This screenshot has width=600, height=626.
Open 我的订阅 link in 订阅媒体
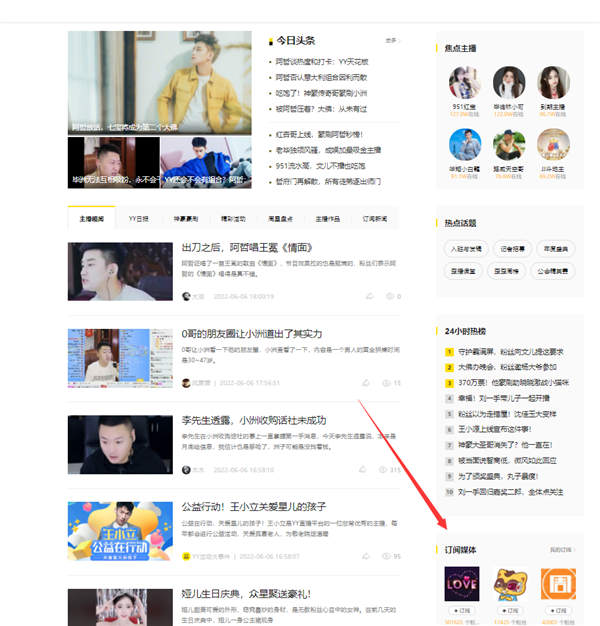tap(562, 550)
